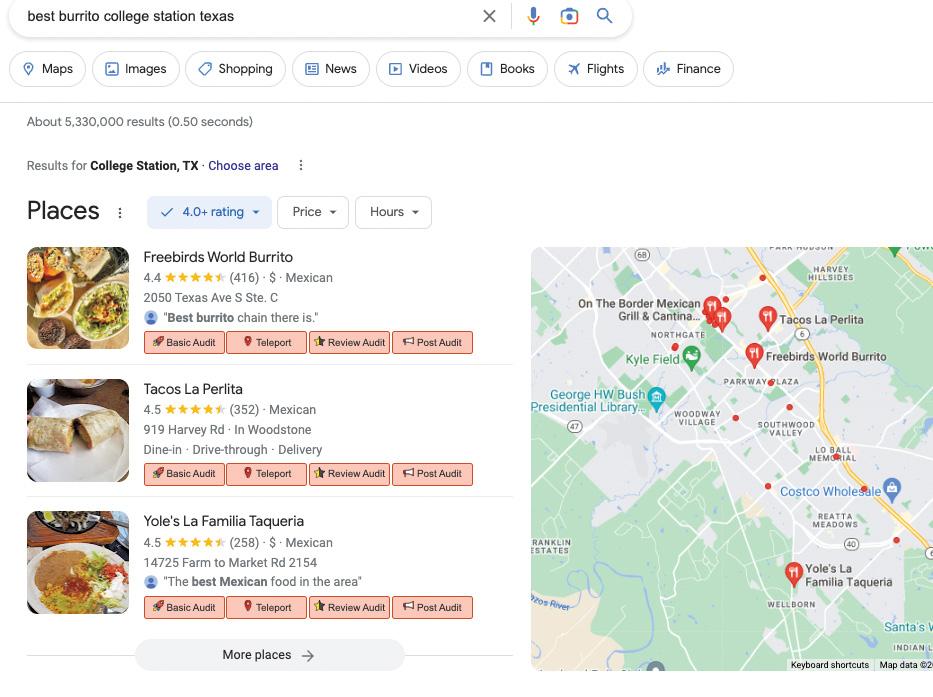This screenshot has width=933, height=697.
Task: Switch to the Videos tab
Action: click(x=418, y=69)
